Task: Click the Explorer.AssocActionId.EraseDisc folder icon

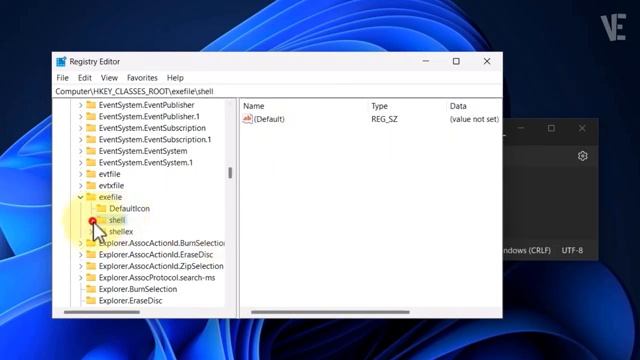Action: [x=91, y=254]
